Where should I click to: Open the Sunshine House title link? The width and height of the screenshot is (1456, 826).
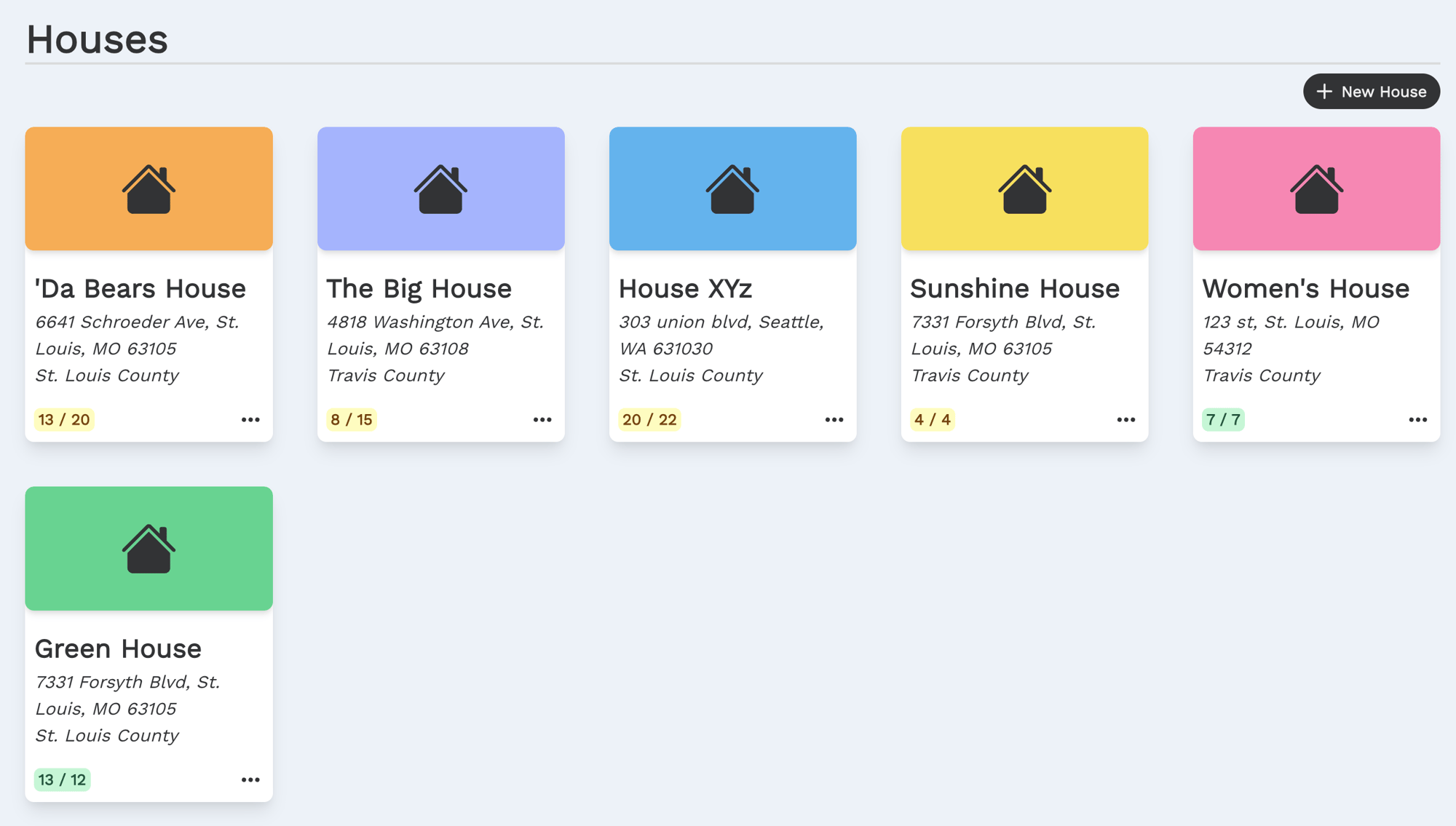(1015, 289)
